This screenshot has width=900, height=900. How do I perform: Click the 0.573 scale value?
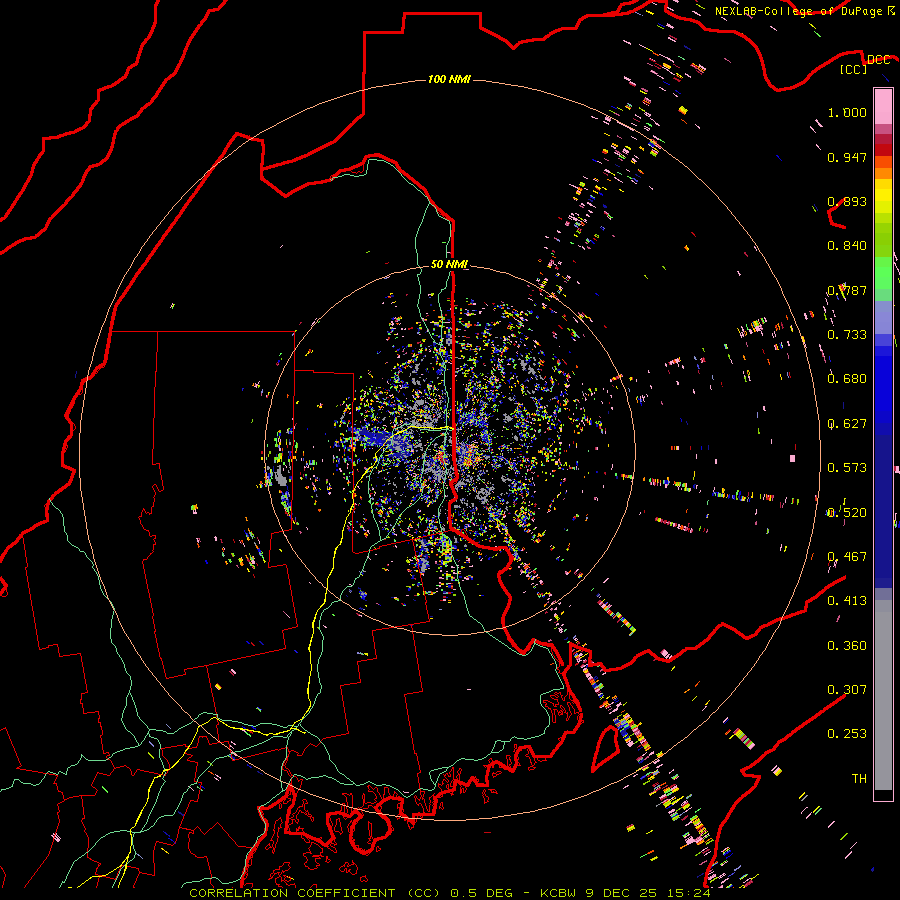pyautogui.click(x=847, y=468)
